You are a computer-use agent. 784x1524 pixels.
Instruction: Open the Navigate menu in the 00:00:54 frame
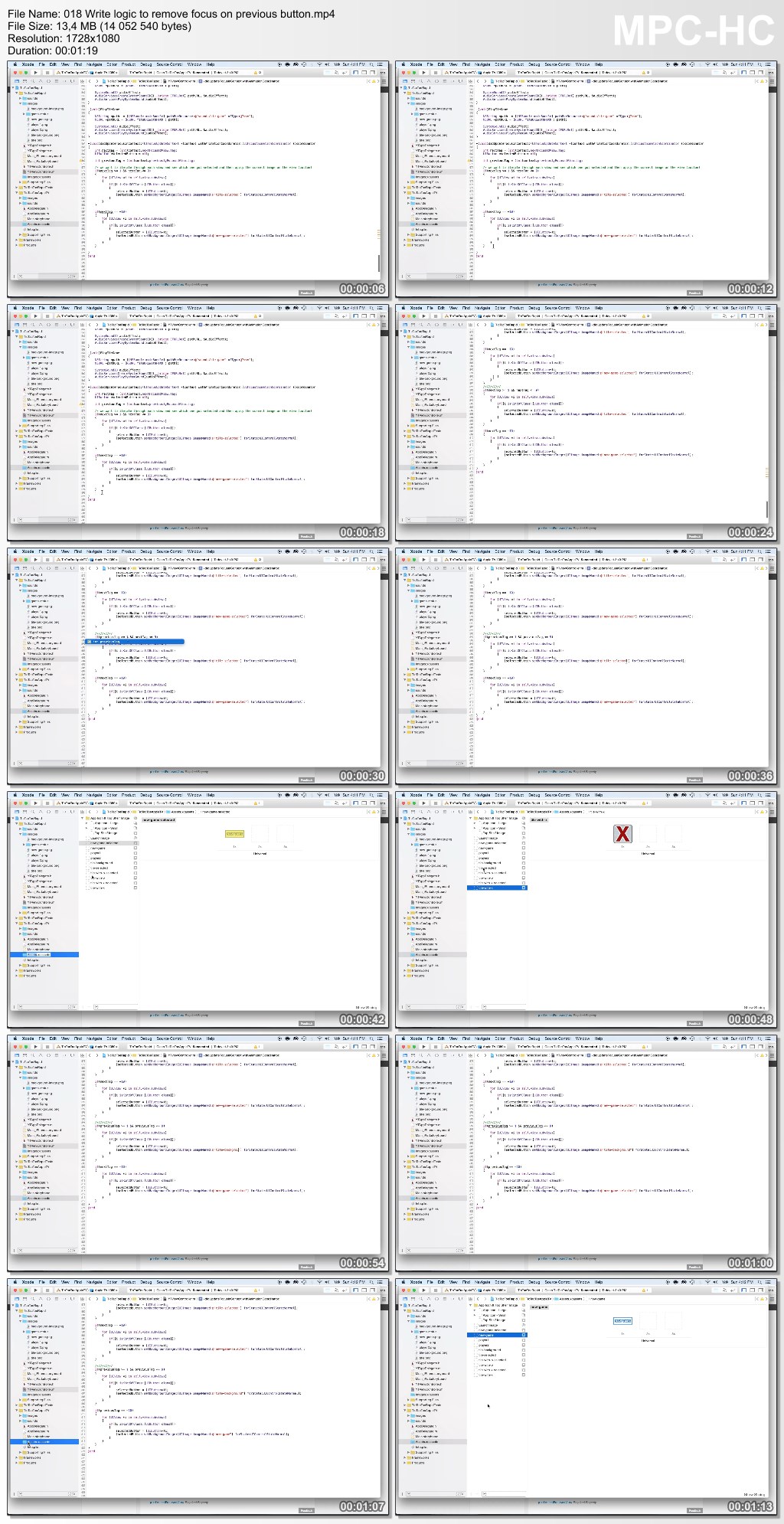point(94,1039)
